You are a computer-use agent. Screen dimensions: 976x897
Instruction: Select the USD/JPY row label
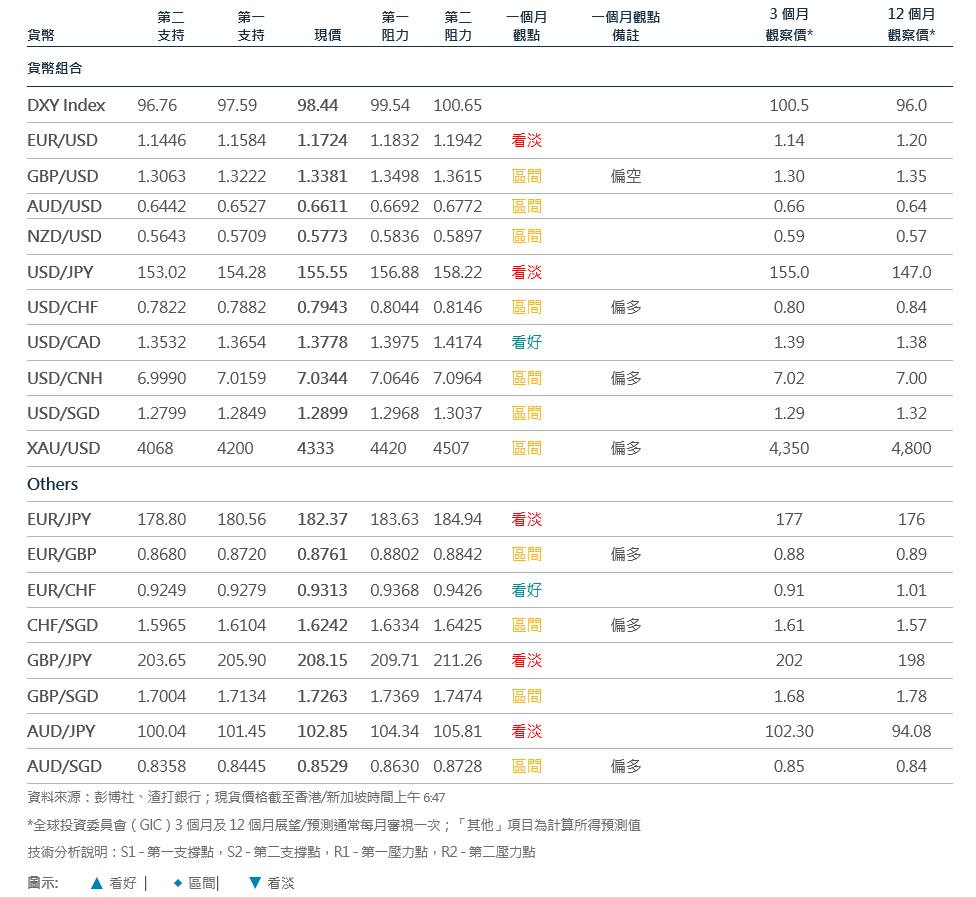point(62,272)
